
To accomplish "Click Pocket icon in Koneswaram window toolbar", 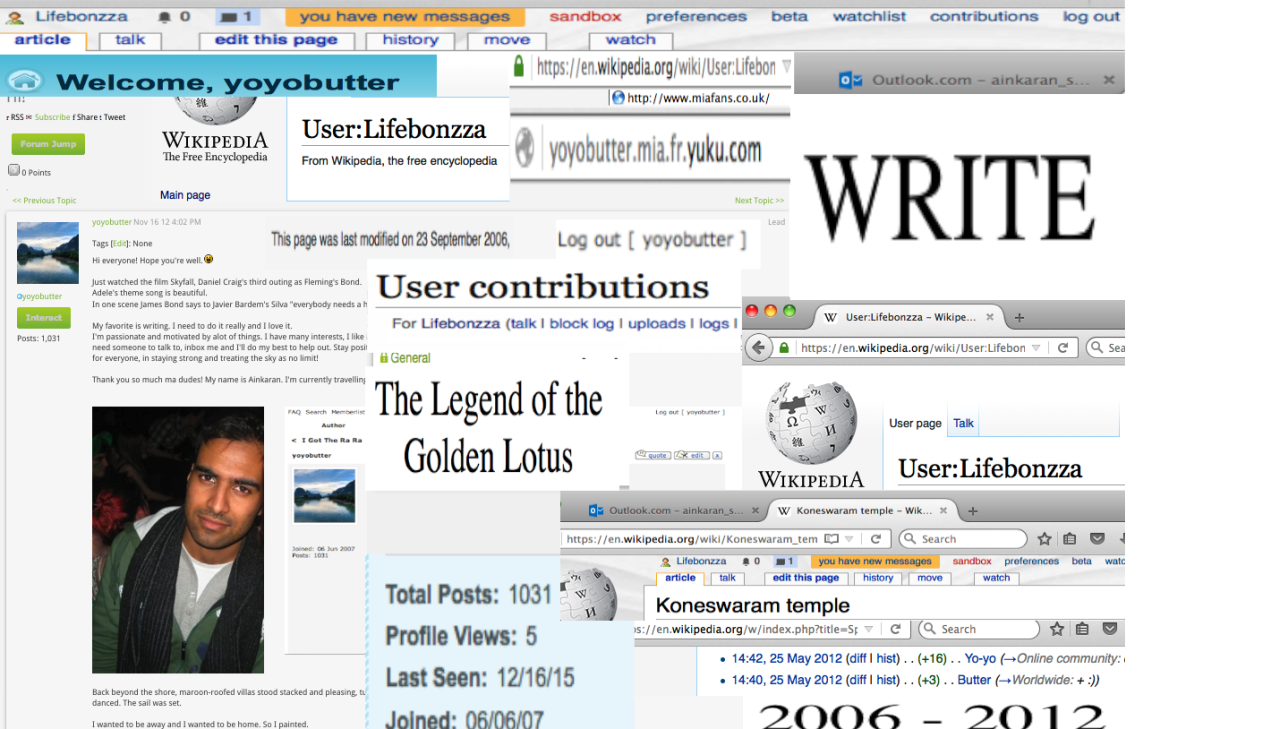I will [x=1098, y=539].
